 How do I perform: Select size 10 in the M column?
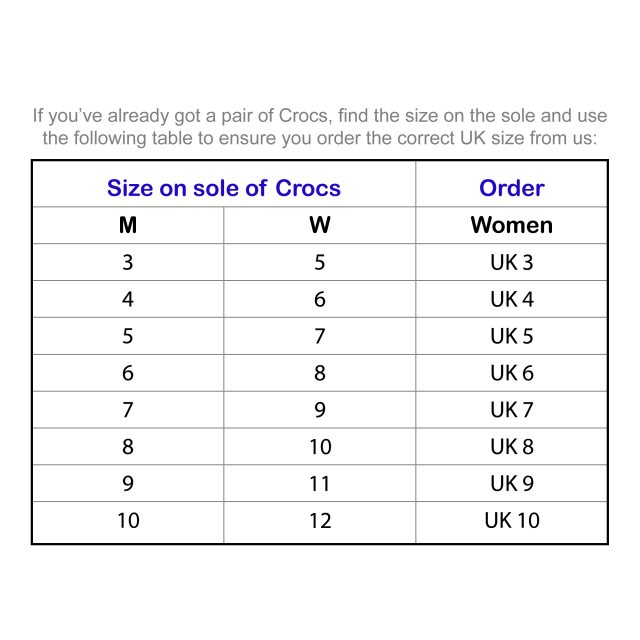(x=128, y=521)
